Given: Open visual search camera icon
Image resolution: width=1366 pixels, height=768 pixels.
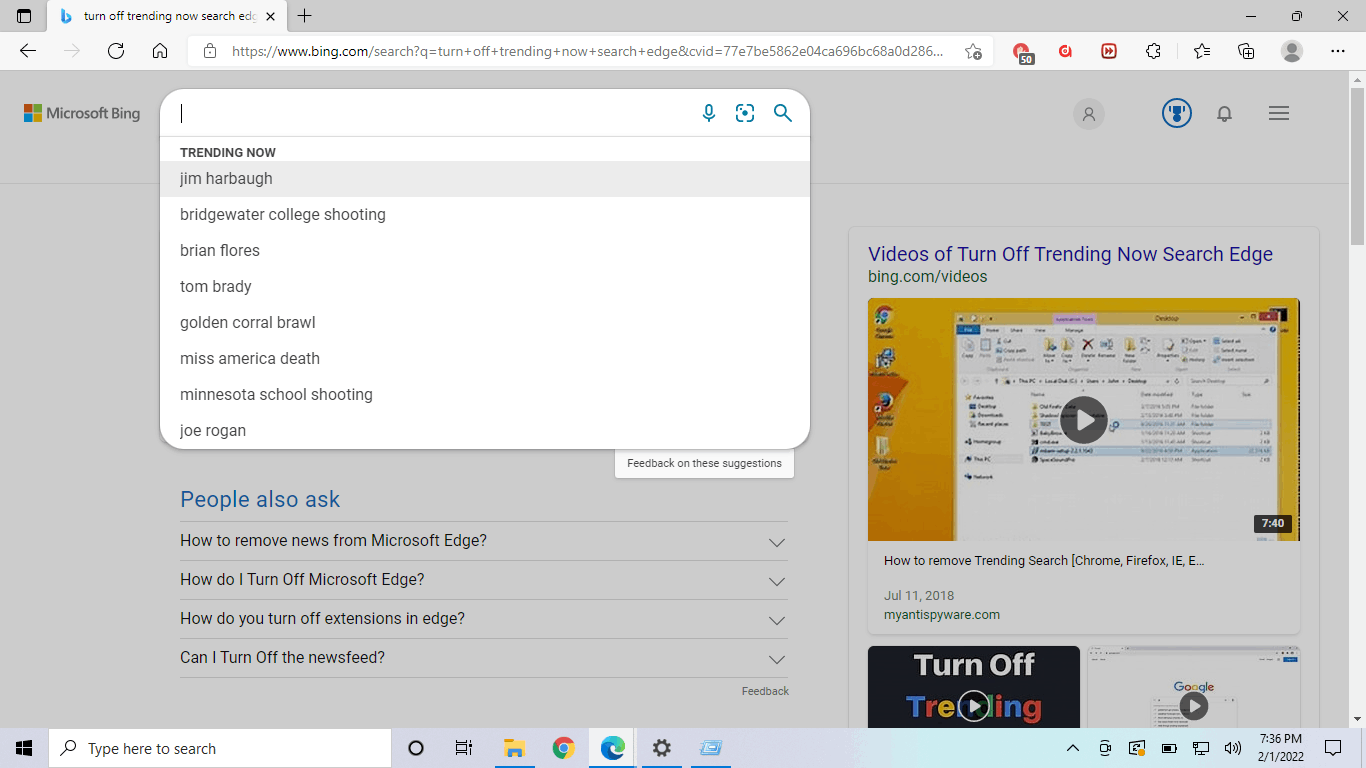Looking at the screenshot, I should click(x=745, y=113).
